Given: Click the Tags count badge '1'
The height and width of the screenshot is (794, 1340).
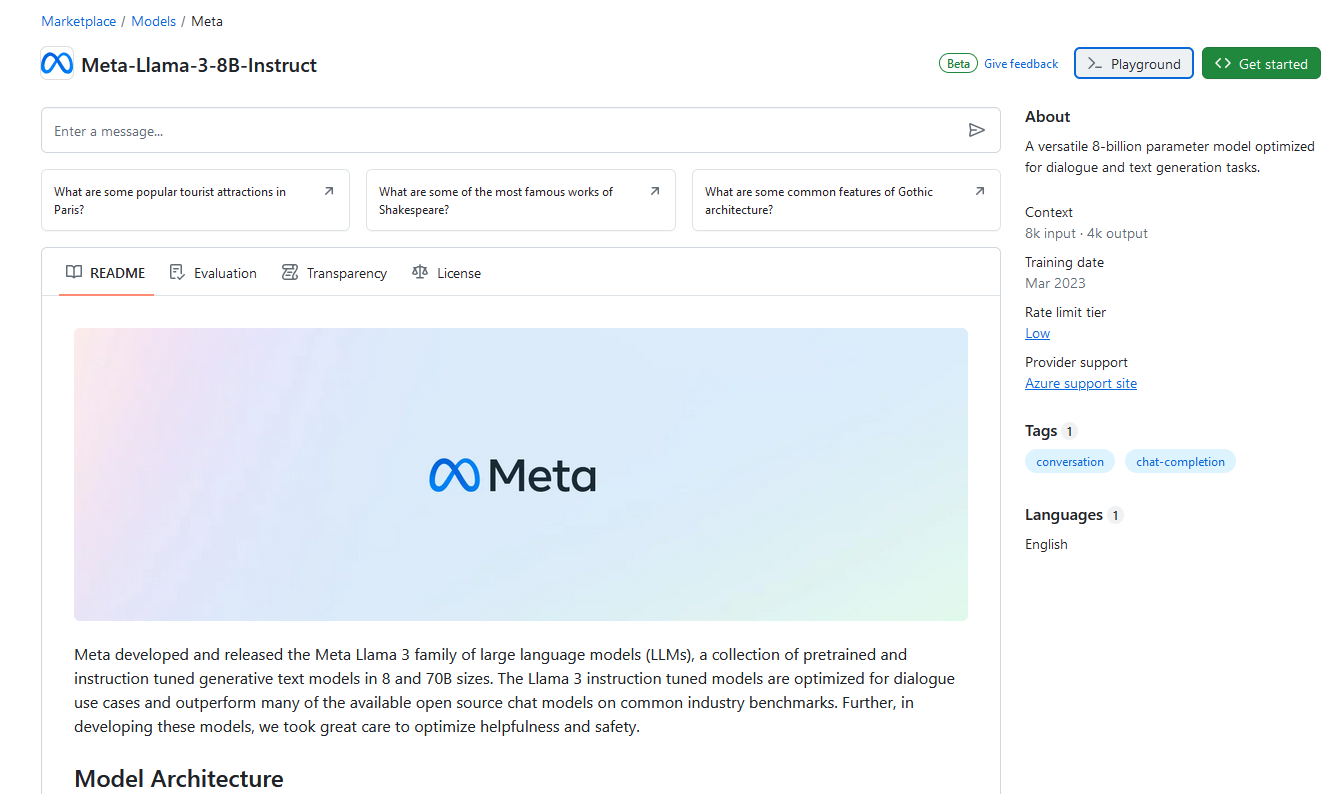Looking at the screenshot, I should click(1069, 431).
